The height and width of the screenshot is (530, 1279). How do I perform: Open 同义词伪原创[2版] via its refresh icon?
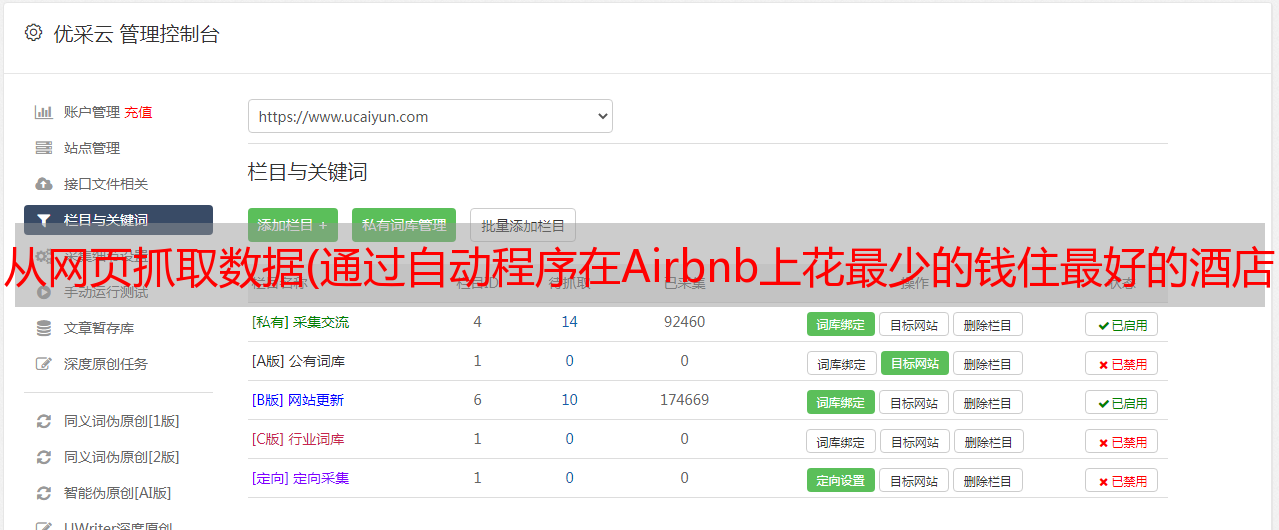[x=43, y=457]
